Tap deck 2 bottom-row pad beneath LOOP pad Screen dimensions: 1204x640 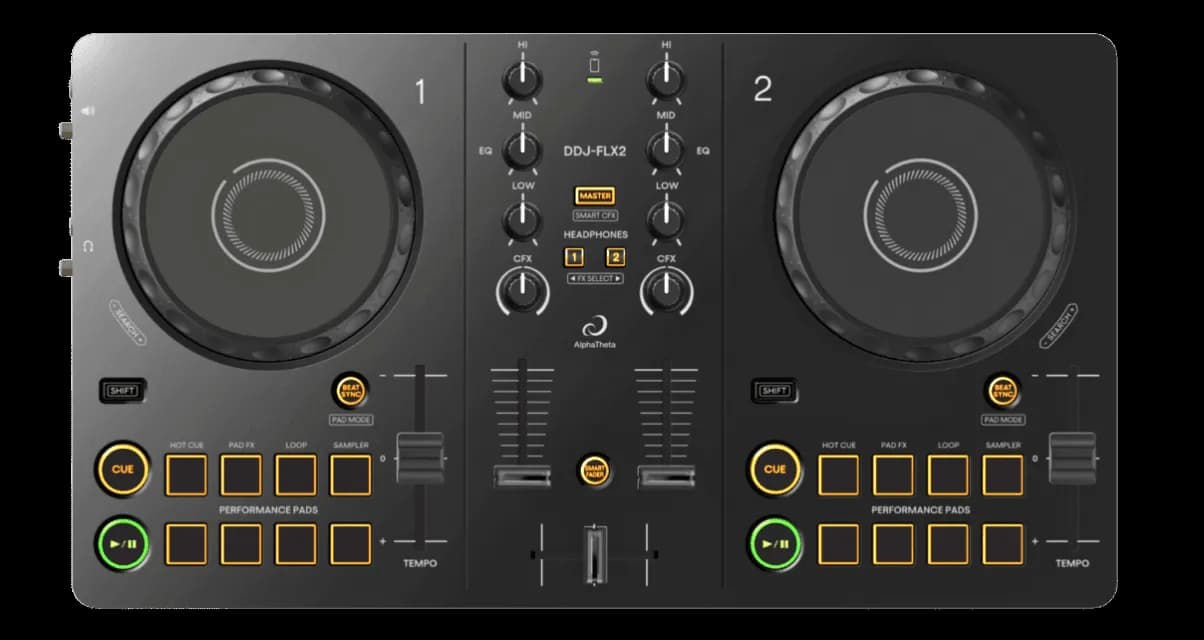coord(948,543)
